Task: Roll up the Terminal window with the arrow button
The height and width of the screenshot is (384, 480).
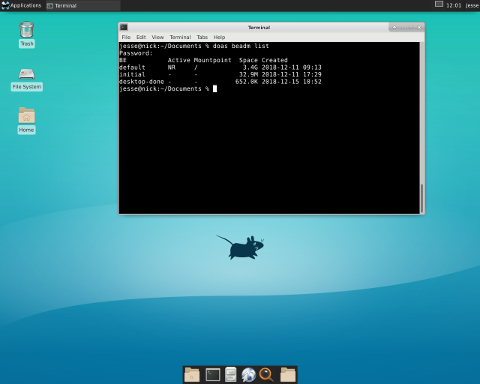Action: [x=394, y=27]
